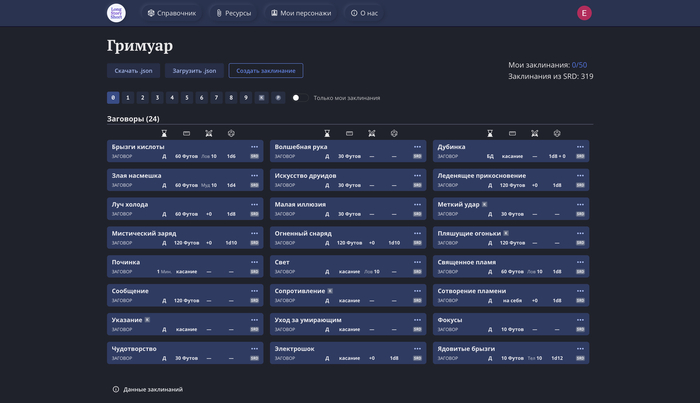Toggle the level 0 cantrips filter
The image size is (700, 403).
click(x=113, y=98)
